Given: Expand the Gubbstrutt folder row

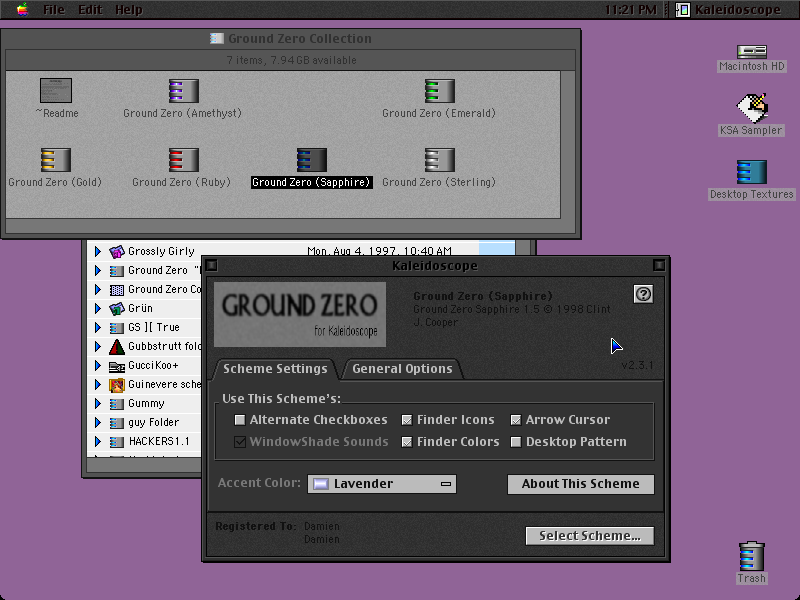Looking at the screenshot, I should [x=97, y=346].
